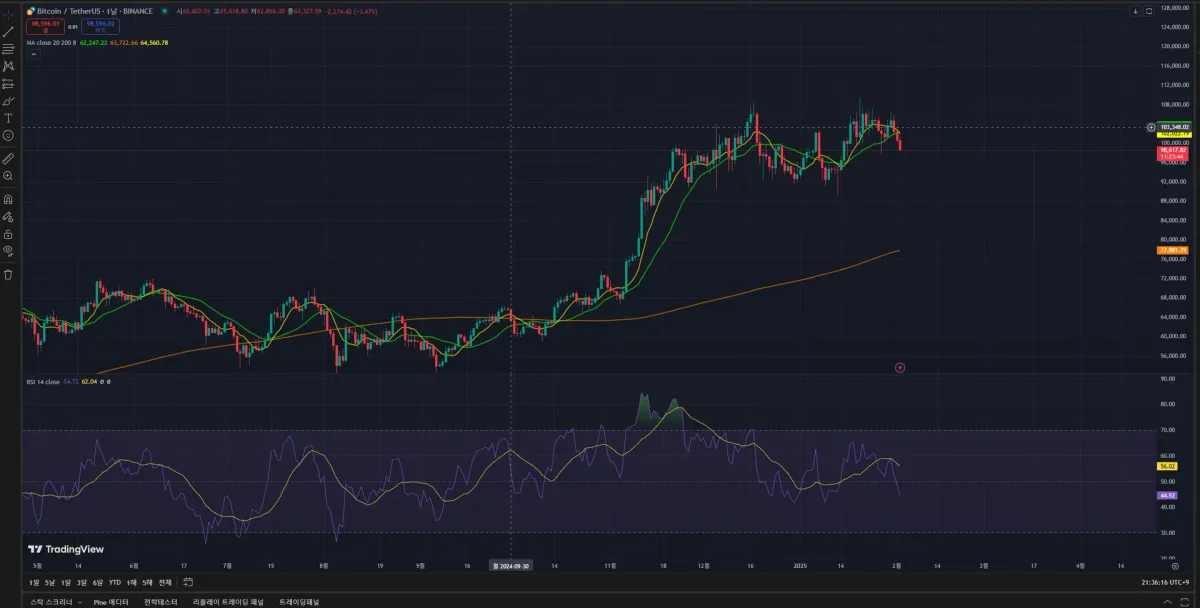This screenshot has height=608, width=1200.
Task: Click the pink event marker circle
Action: [900, 368]
